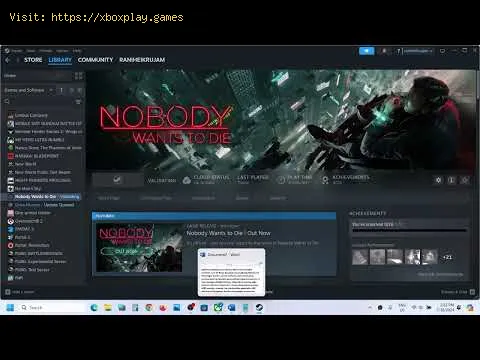Show ready-to-play games filter icon

[x=80, y=90]
